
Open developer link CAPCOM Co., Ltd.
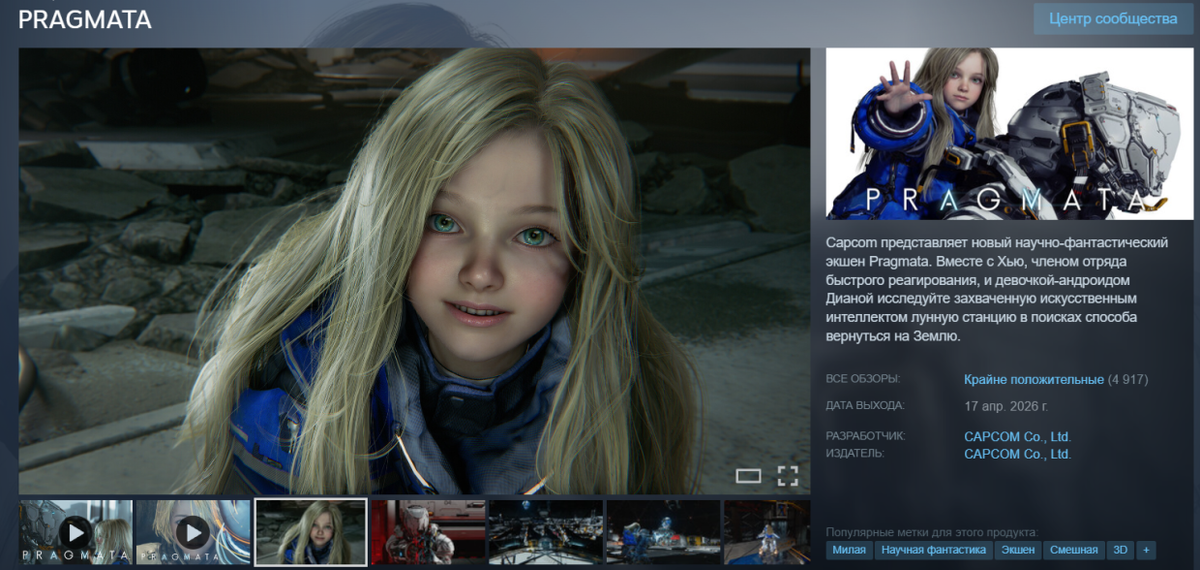[x=1017, y=437]
